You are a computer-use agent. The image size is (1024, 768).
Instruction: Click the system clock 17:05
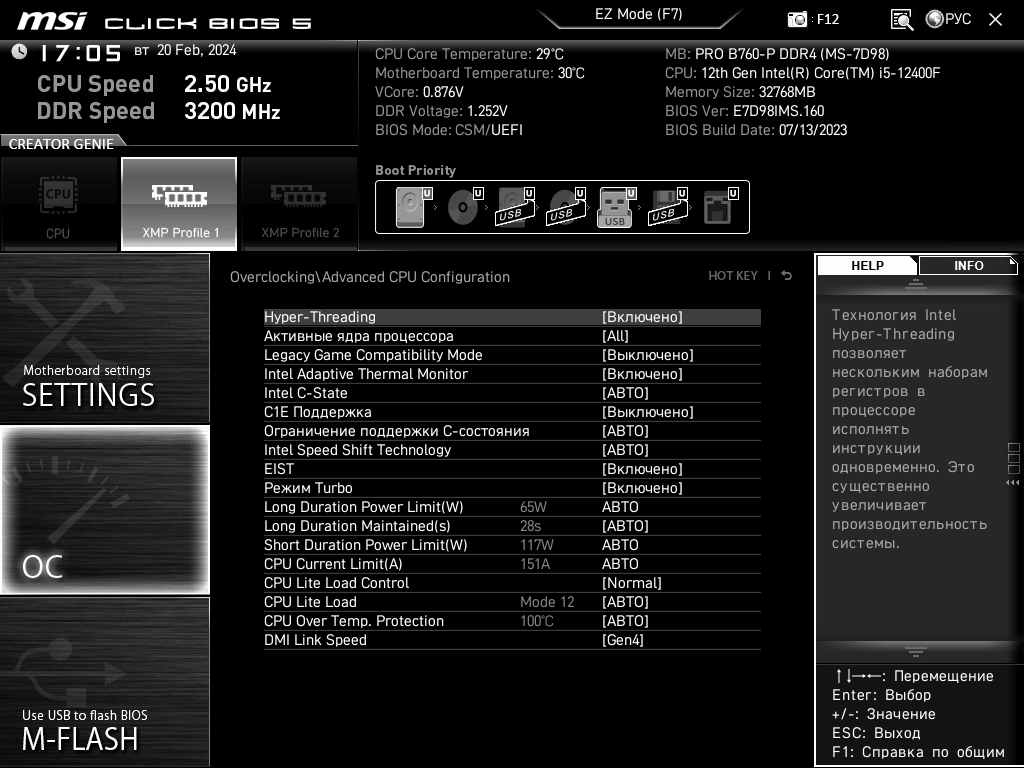point(80,53)
